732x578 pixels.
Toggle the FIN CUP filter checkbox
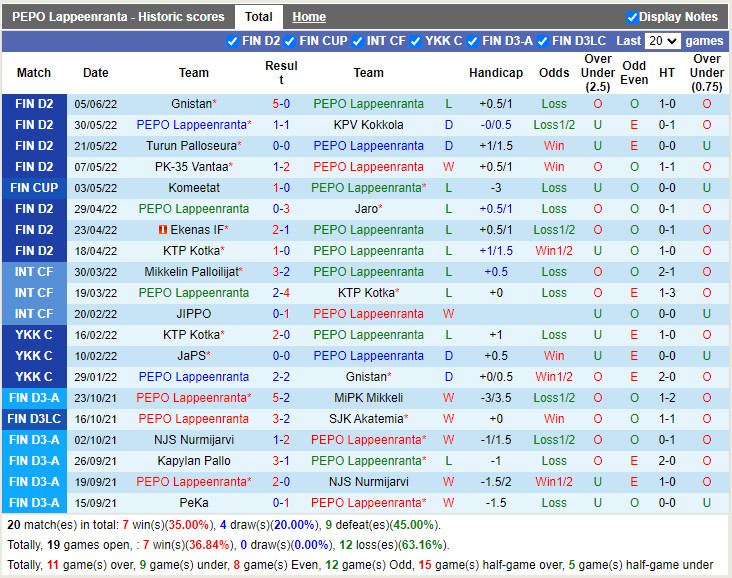pyautogui.click(x=290, y=41)
